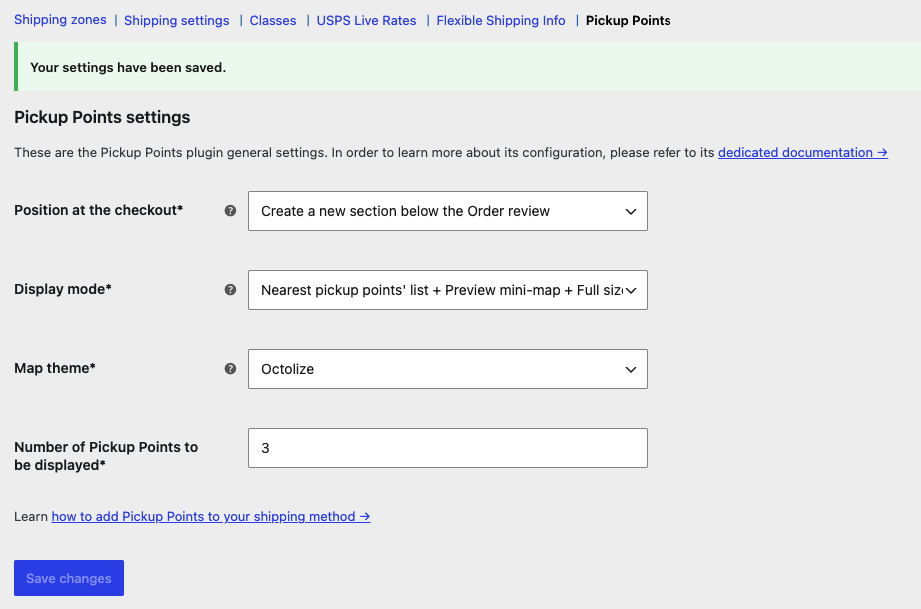921x609 pixels.
Task: Switch to the Shipping settings tab
Action: click(x=177, y=21)
